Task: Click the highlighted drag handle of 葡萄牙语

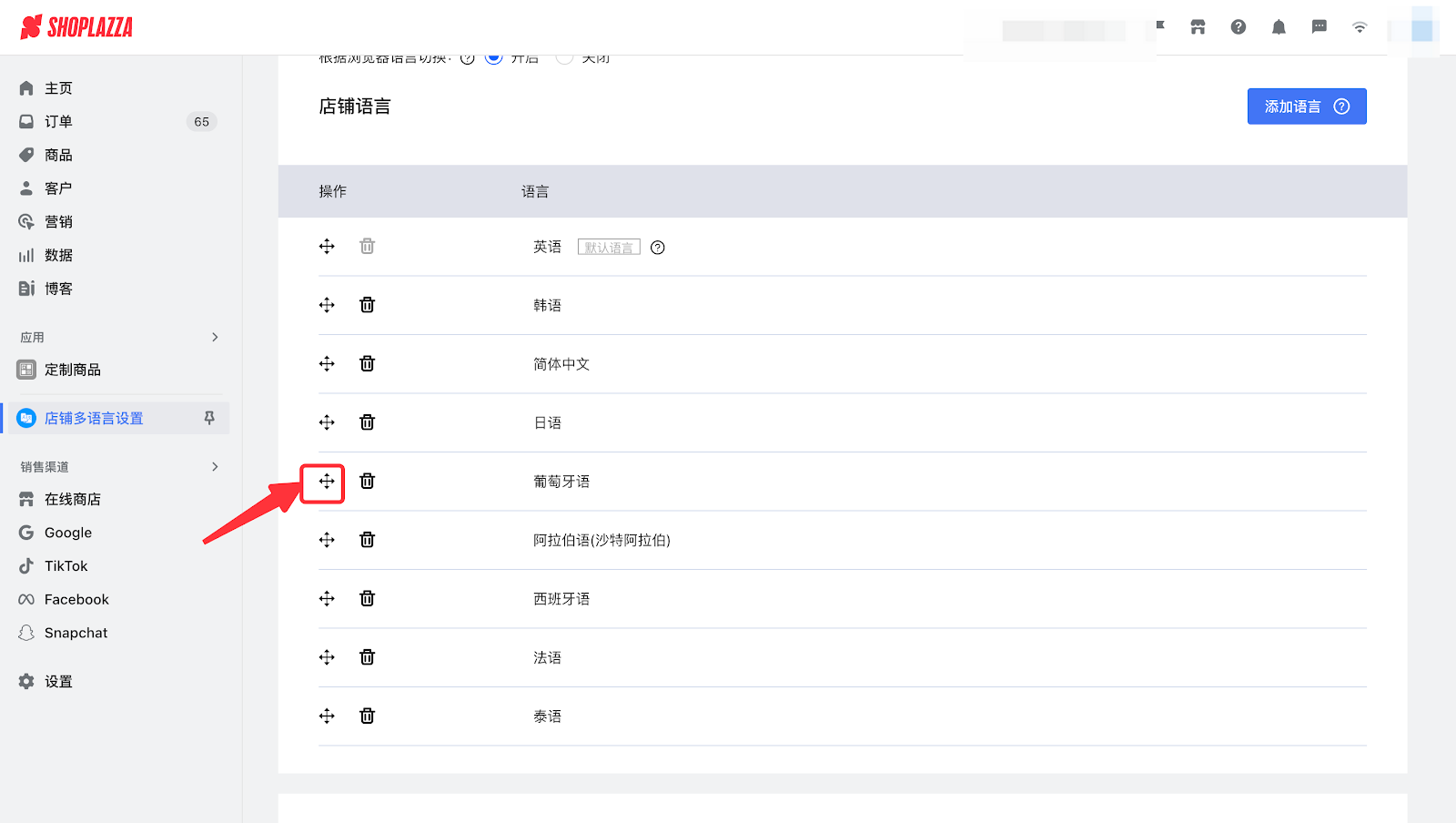Action: 325,483
